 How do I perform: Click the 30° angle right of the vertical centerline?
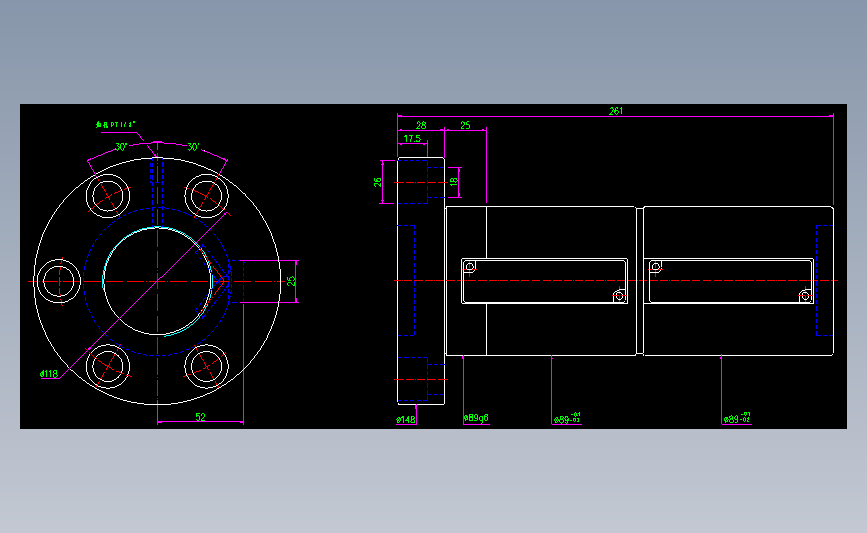[x=192, y=147]
